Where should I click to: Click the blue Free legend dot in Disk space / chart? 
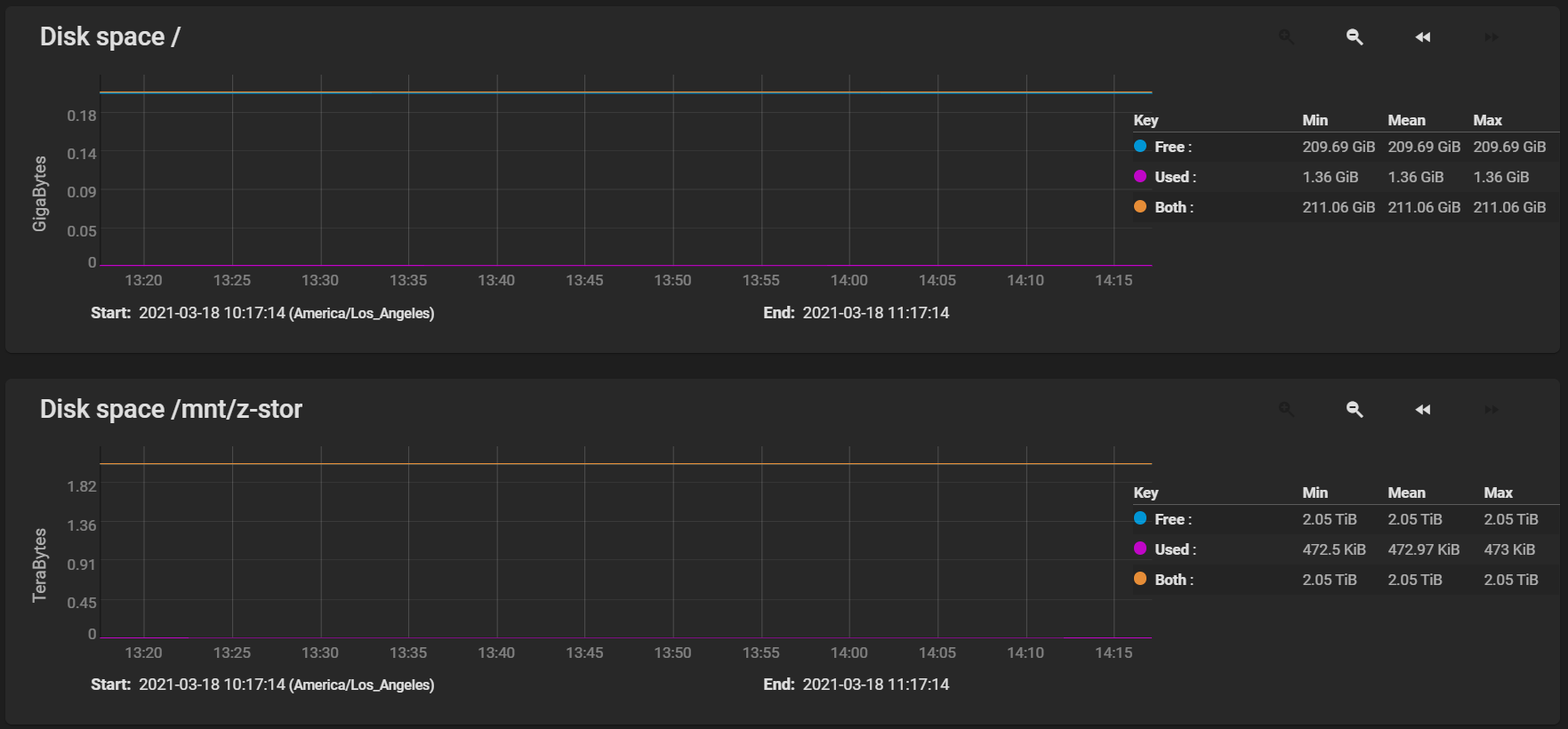pos(1140,146)
